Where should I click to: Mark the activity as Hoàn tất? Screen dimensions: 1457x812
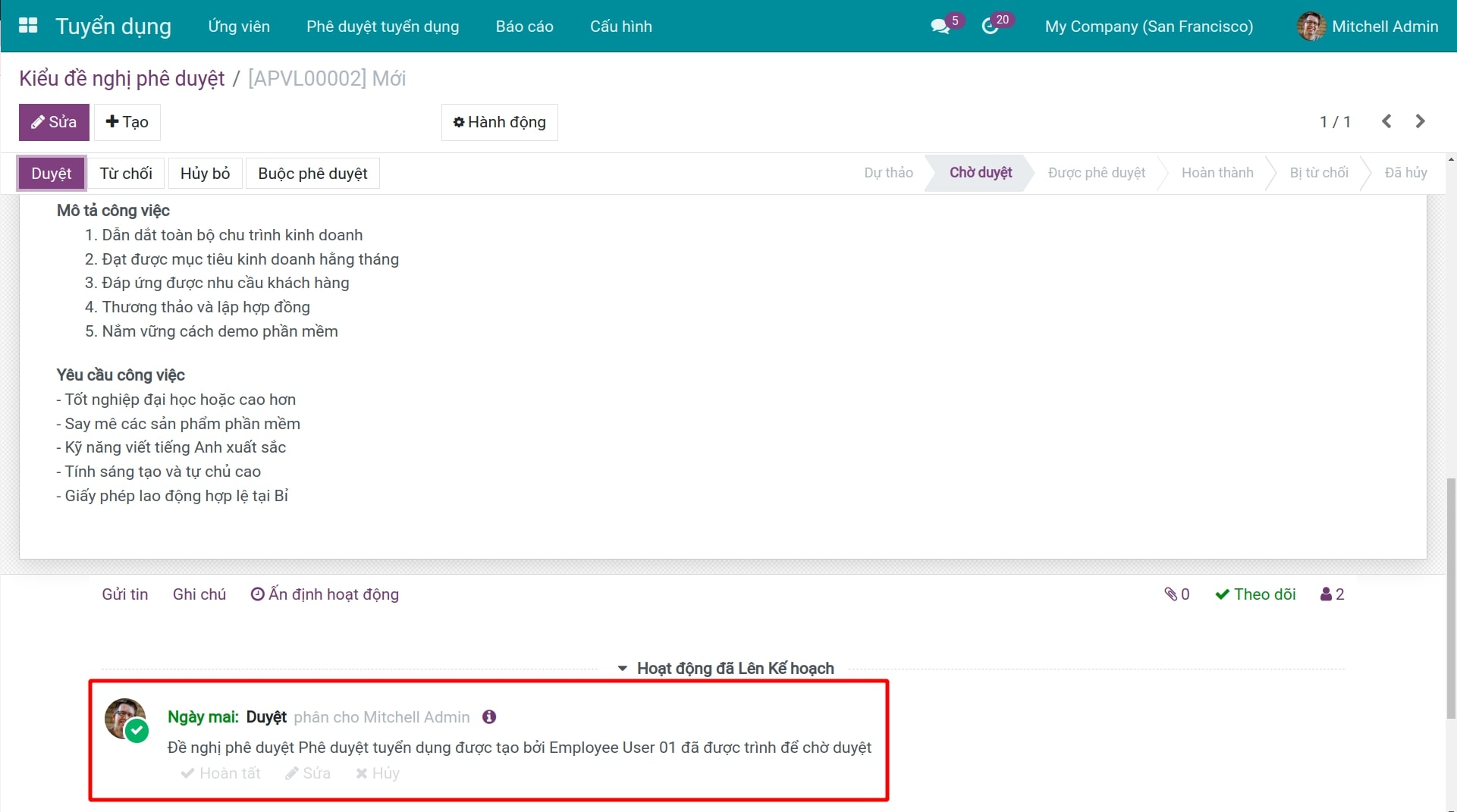click(x=221, y=773)
